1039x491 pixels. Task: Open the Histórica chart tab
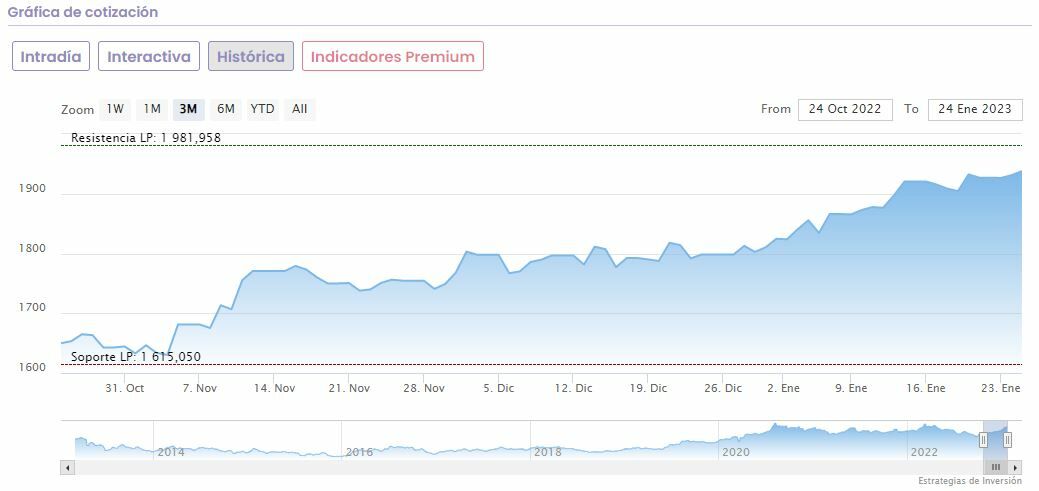pos(251,56)
